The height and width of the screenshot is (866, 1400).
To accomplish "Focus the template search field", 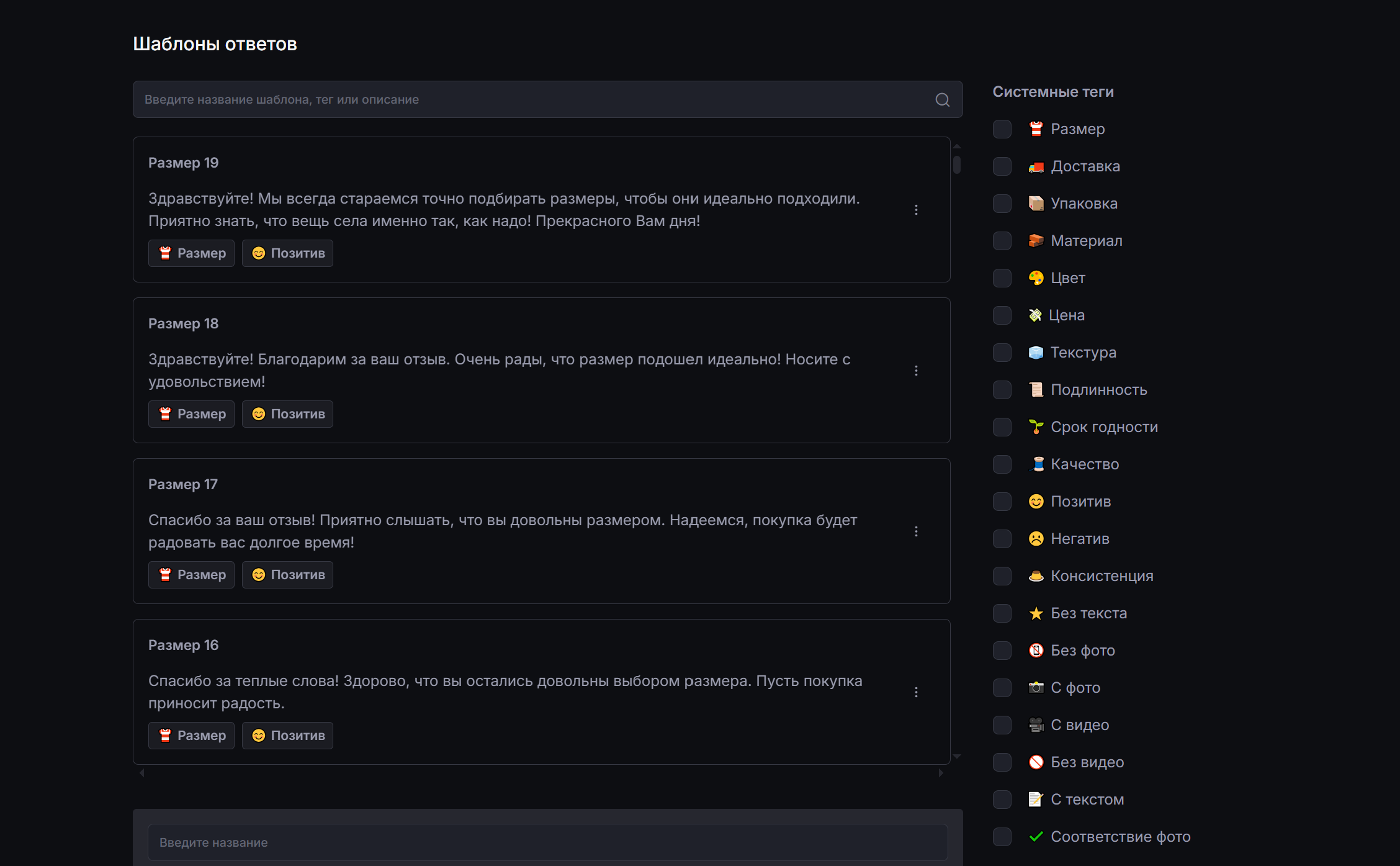I will click(534, 100).
